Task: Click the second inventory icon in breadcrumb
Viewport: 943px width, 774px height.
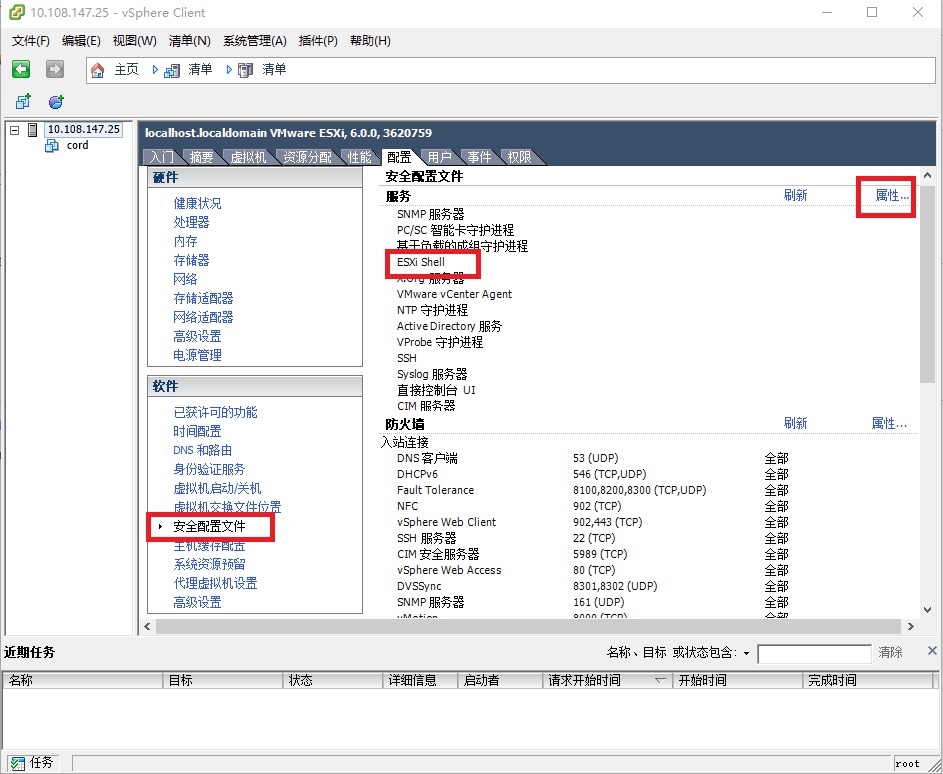Action: (245, 70)
